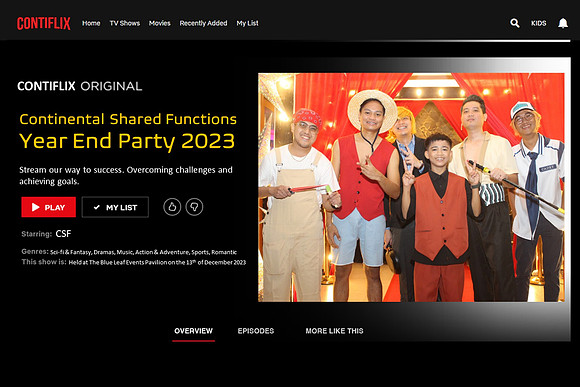Open the Recently Added section
The image size is (580, 387).
pos(203,23)
